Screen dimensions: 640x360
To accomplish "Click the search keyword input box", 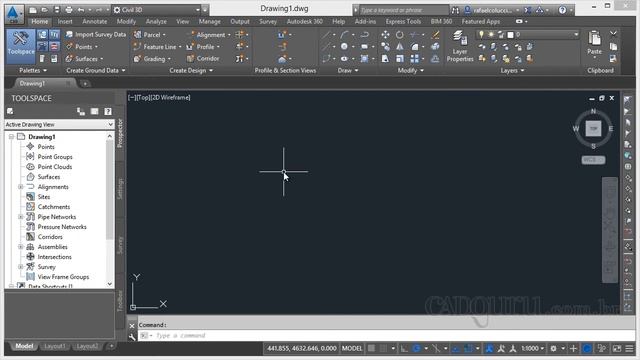I will tap(404, 10).
